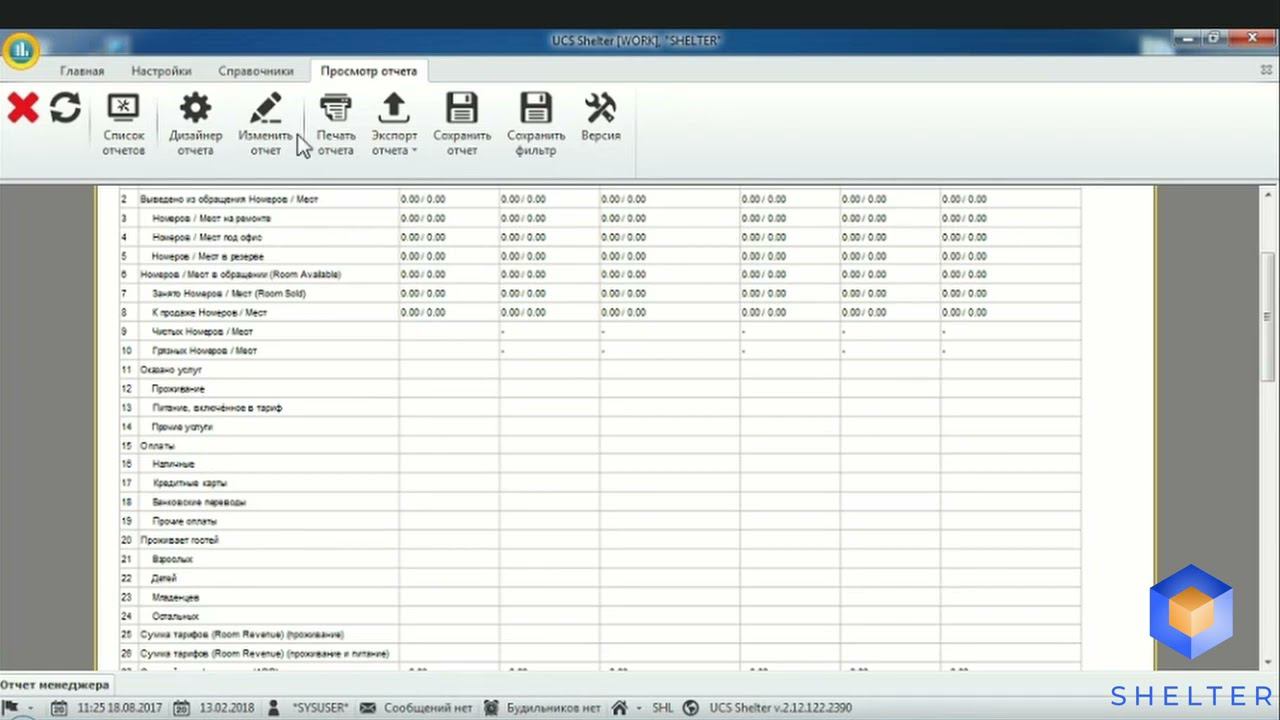Click the user icon beside SYSUSER
The width and height of the screenshot is (1280, 720).
[274, 708]
